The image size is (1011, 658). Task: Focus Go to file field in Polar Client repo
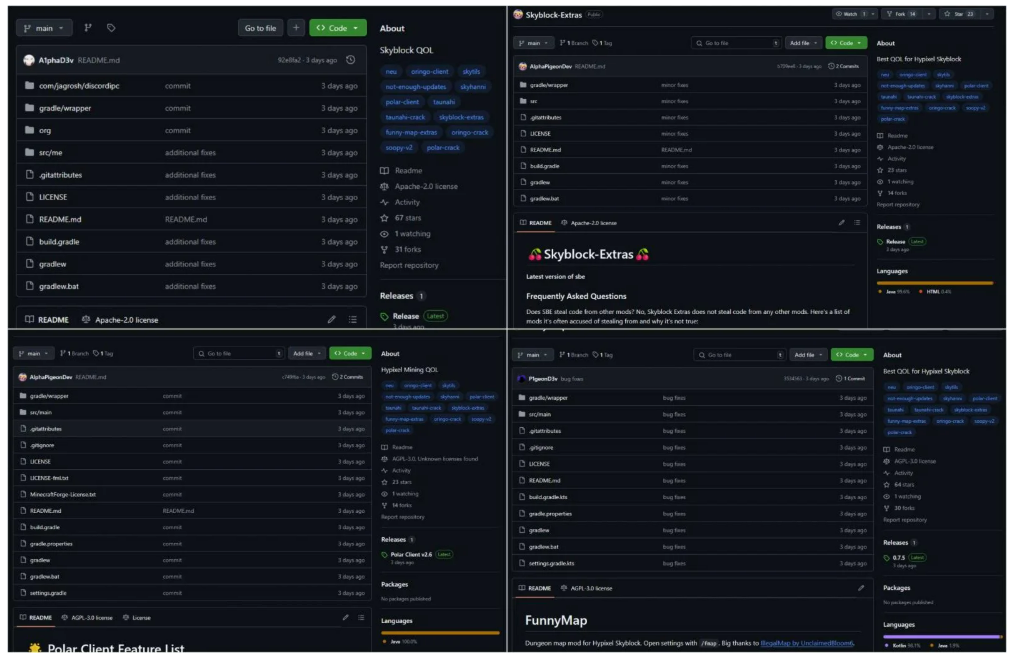239,353
